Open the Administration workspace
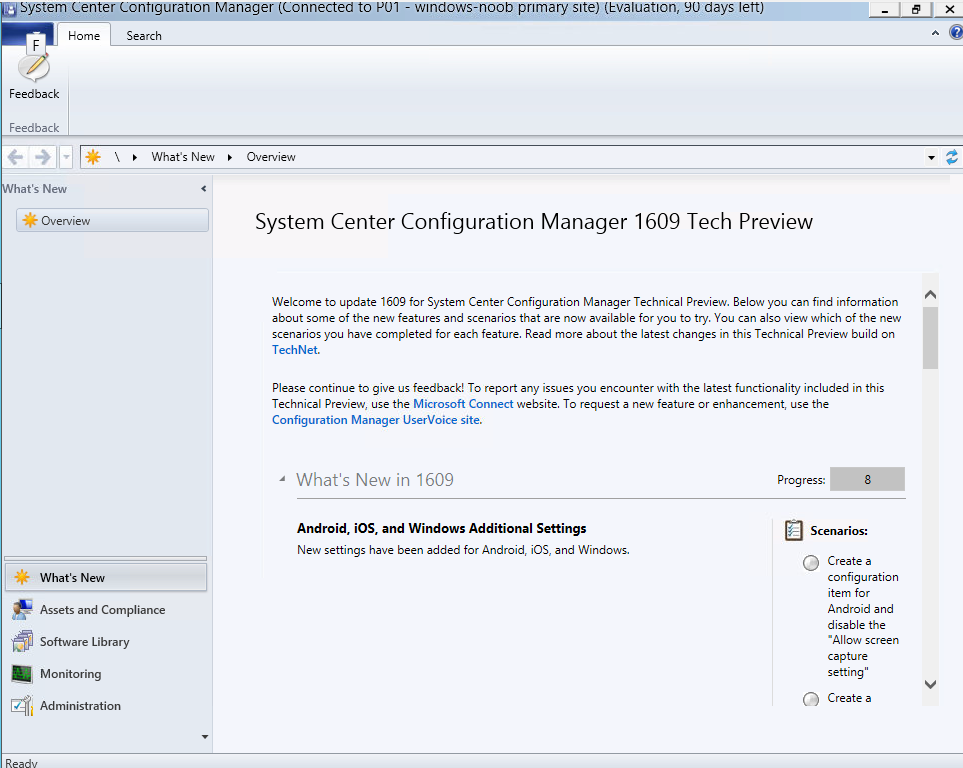Screen dimensions: 963x768 [106, 705]
